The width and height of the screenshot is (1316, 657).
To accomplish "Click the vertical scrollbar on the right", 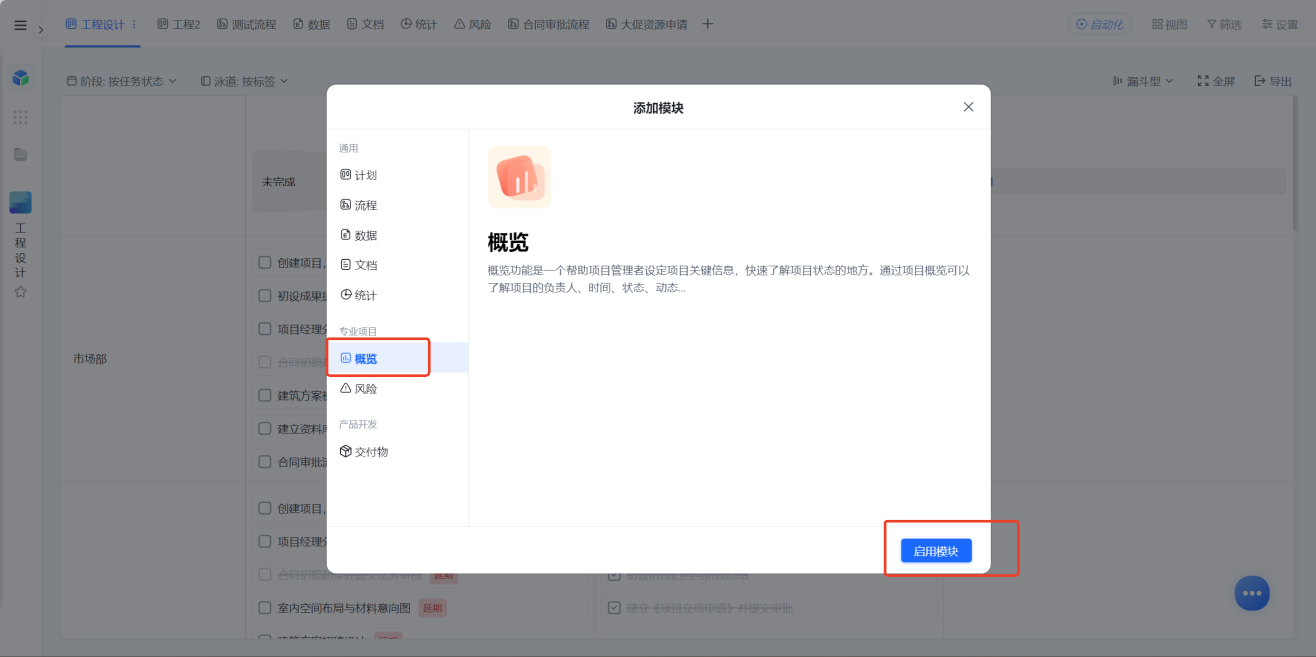I will [x=1296, y=165].
